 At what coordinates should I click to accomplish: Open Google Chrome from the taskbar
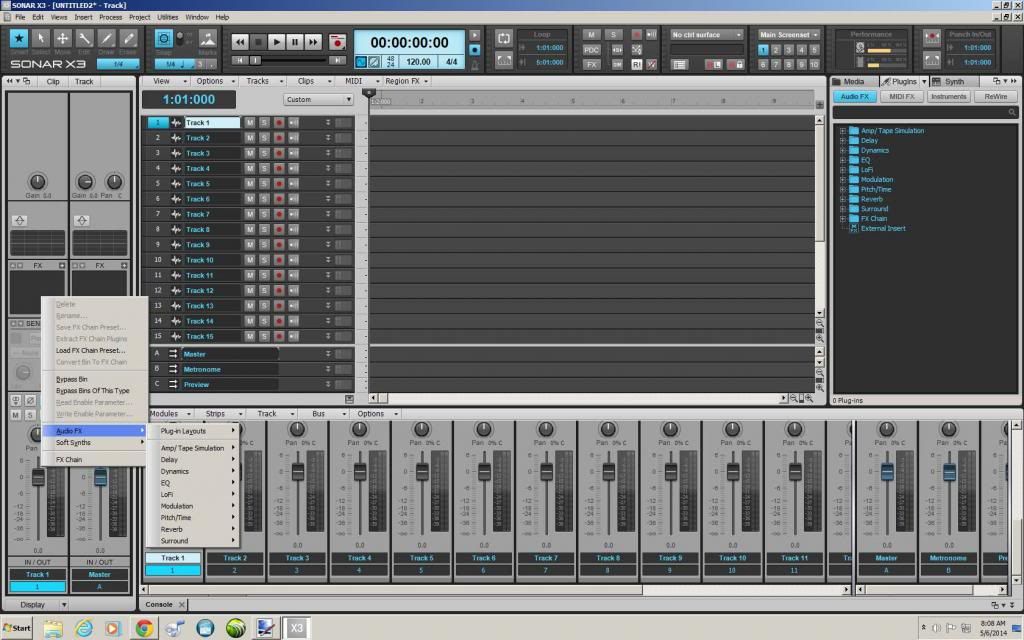pyautogui.click(x=144, y=627)
